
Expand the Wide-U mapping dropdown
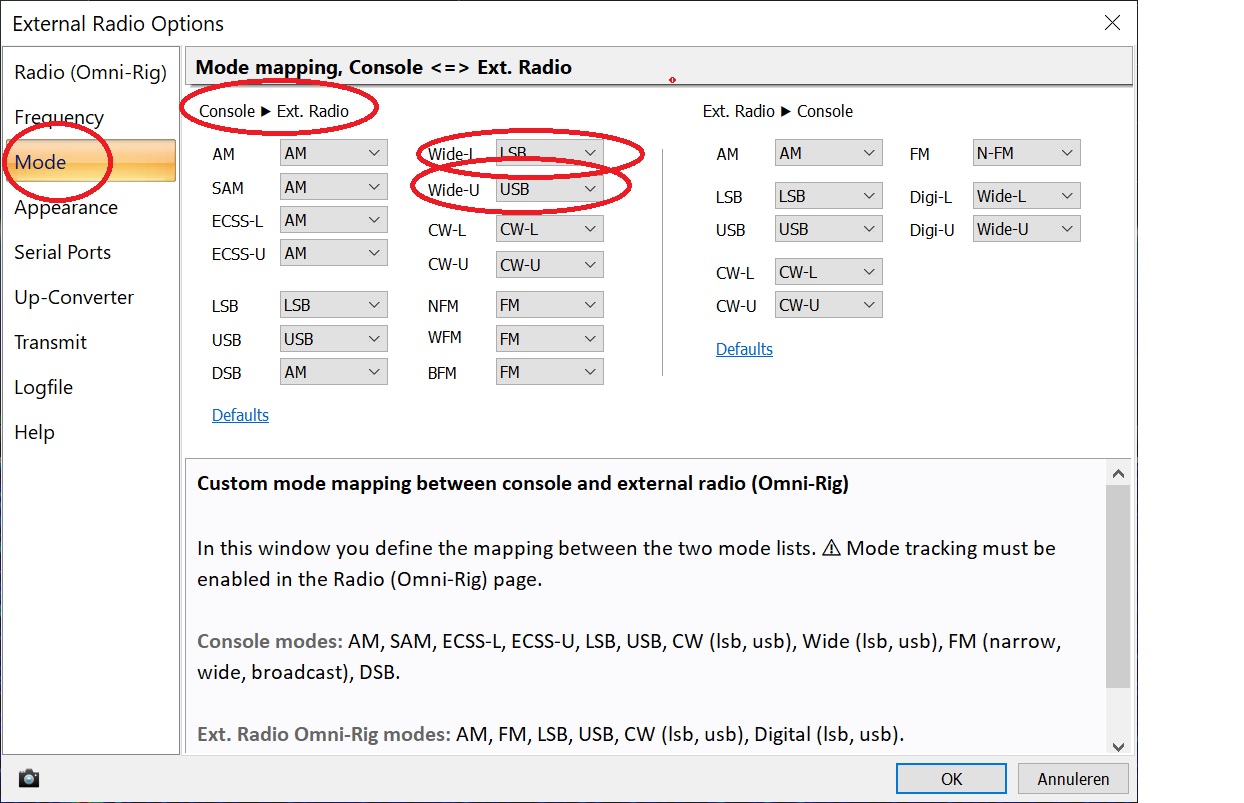click(549, 188)
